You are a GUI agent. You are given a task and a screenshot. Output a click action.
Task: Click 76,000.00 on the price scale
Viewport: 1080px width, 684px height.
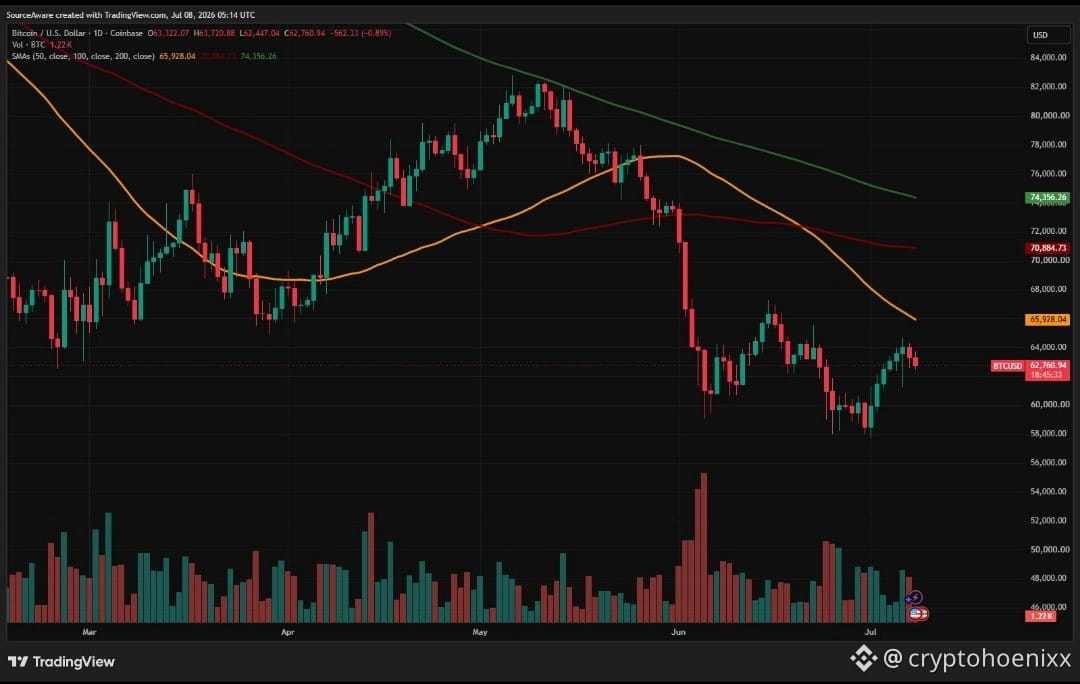pos(1050,173)
